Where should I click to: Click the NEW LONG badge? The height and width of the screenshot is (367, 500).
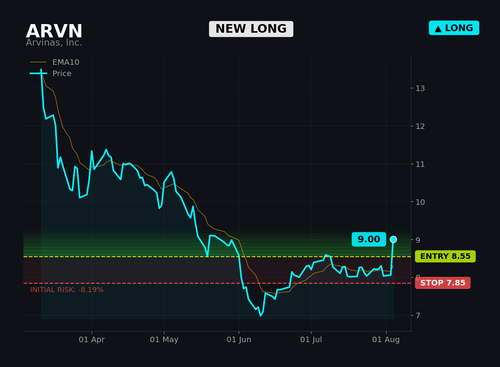pyautogui.click(x=251, y=29)
